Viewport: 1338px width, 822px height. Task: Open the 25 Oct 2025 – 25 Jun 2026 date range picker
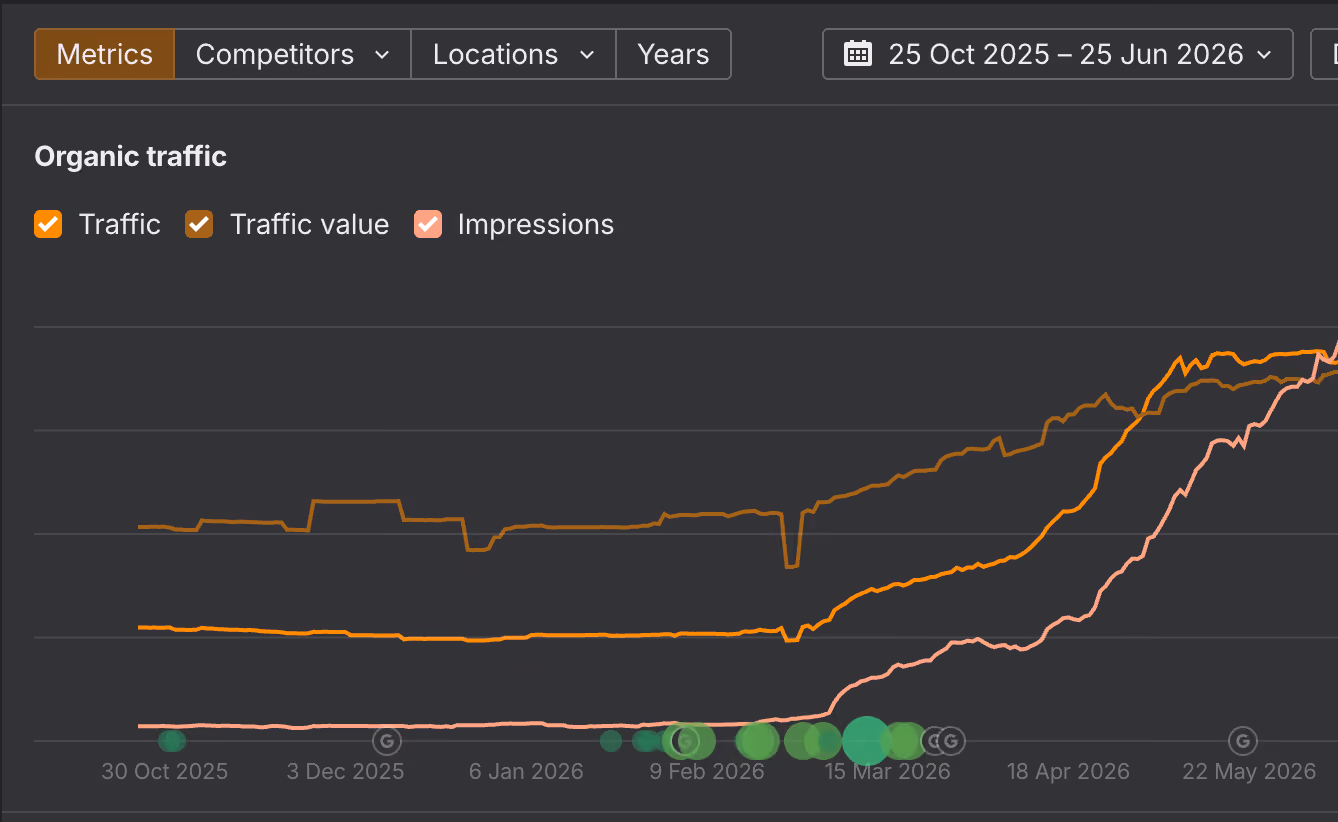[1058, 54]
